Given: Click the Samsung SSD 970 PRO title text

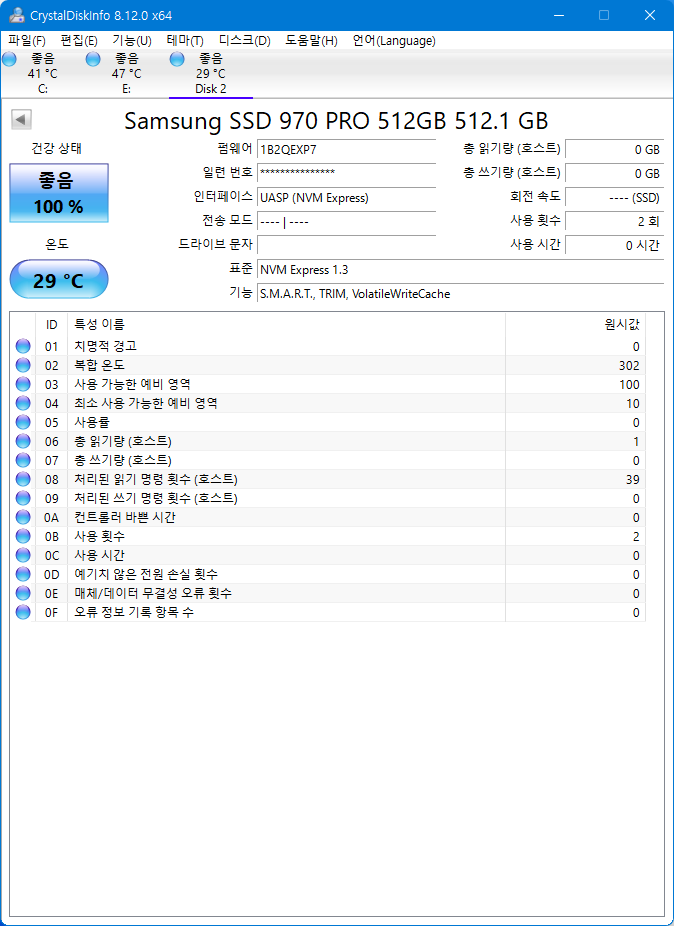Looking at the screenshot, I should tap(336, 120).
